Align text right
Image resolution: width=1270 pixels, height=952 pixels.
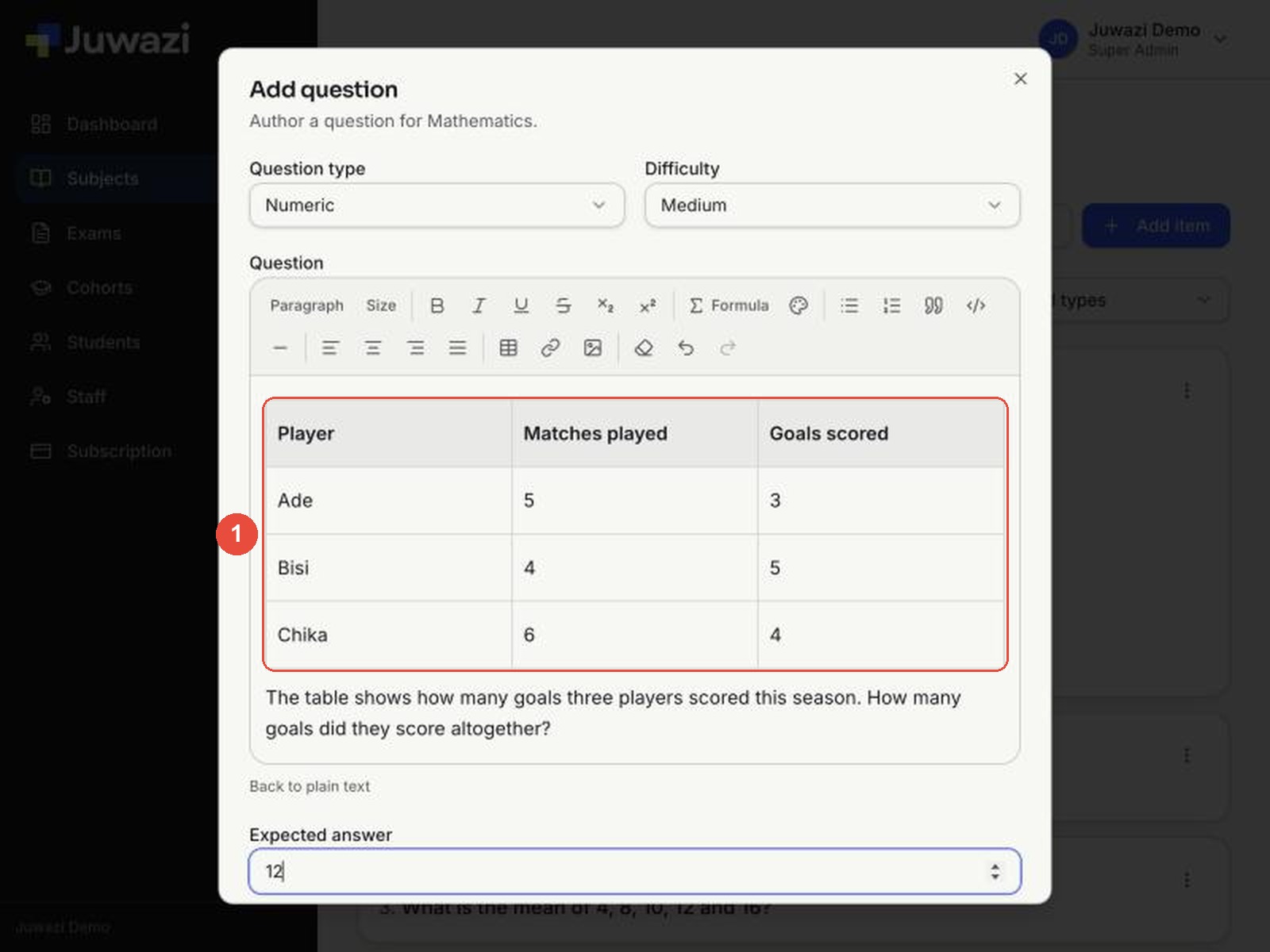[x=415, y=348]
